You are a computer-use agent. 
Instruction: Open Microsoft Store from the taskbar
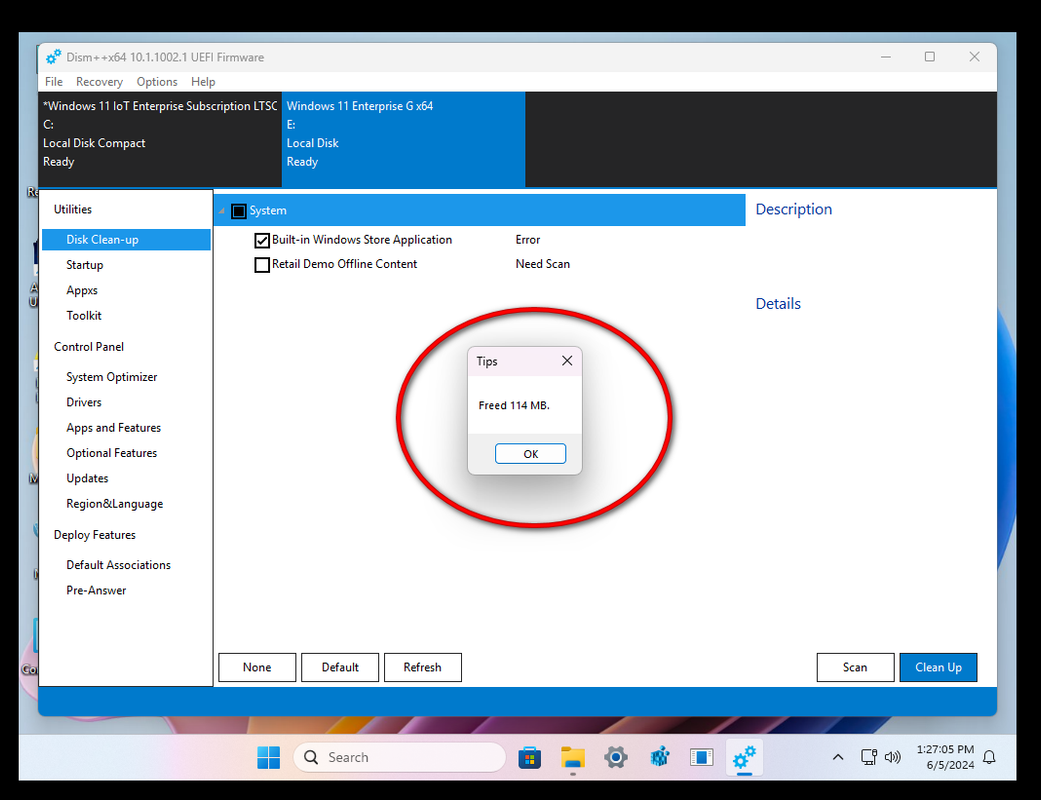[529, 758]
